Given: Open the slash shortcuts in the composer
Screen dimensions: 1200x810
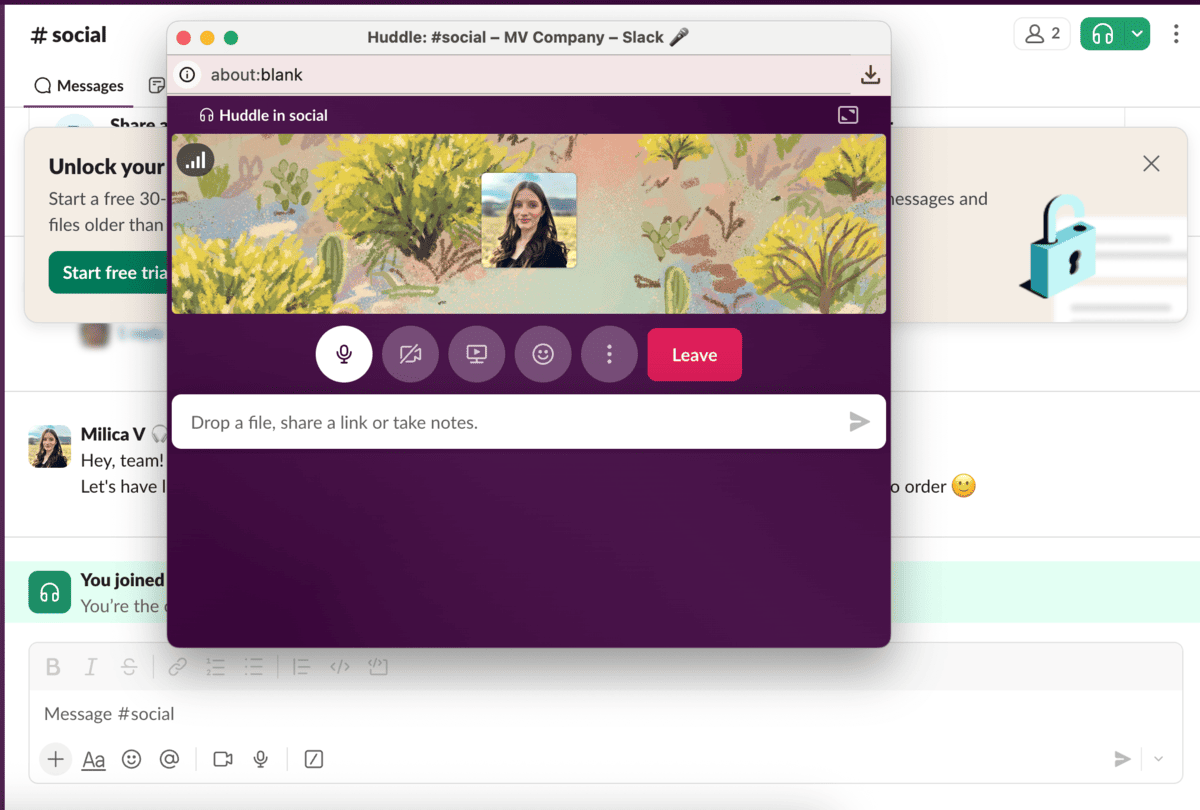Looking at the screenshot, I should pos(314,760).
